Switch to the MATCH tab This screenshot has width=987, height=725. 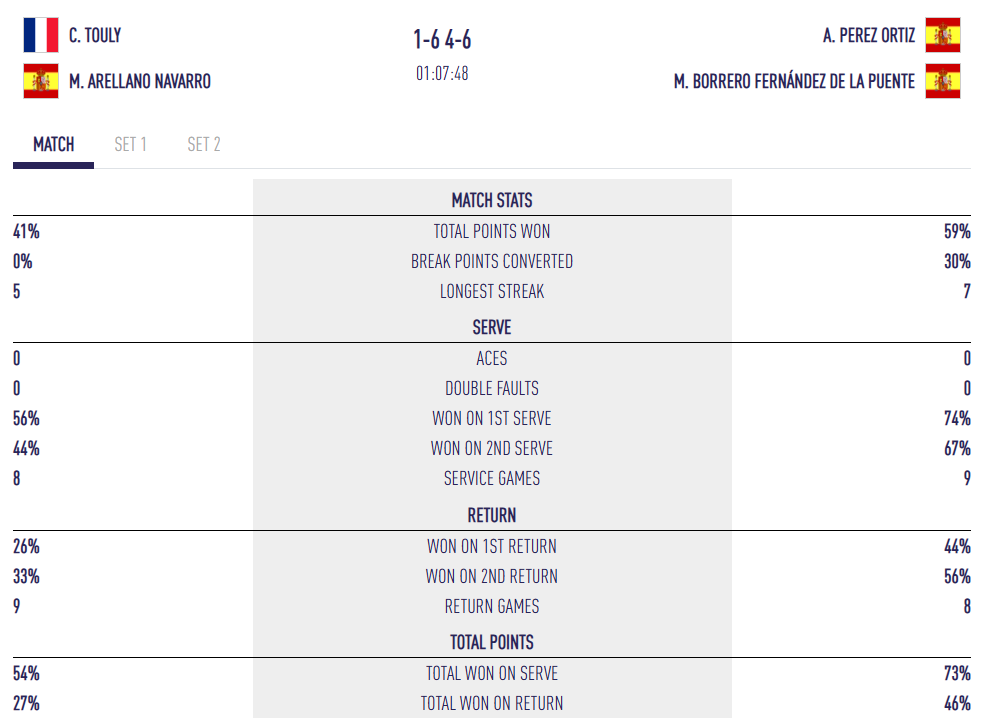pyautogui.click(x=54, y=145)
